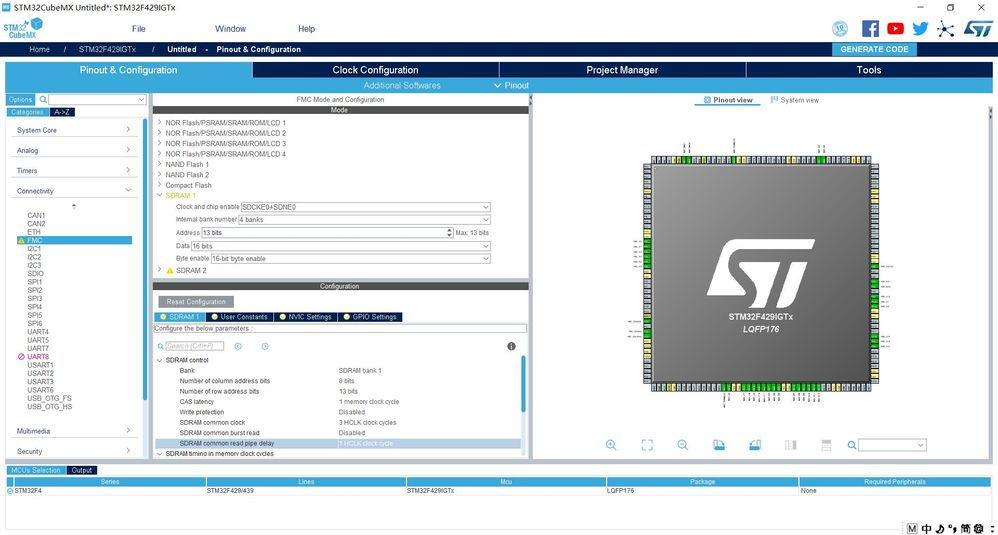Select the Pinout view mode

pos(727,100)
